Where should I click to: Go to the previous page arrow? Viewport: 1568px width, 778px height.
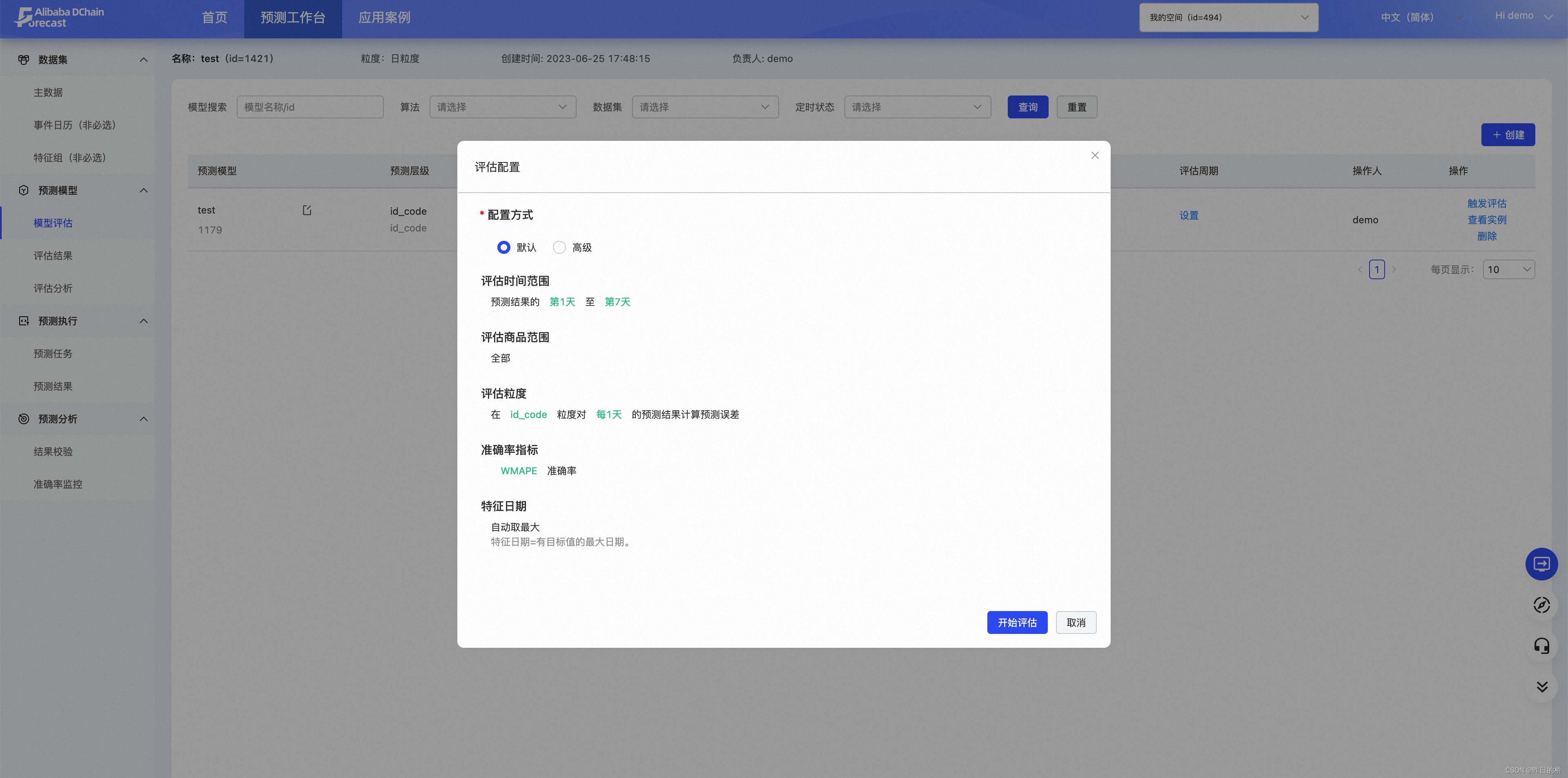coord(1360,269)
